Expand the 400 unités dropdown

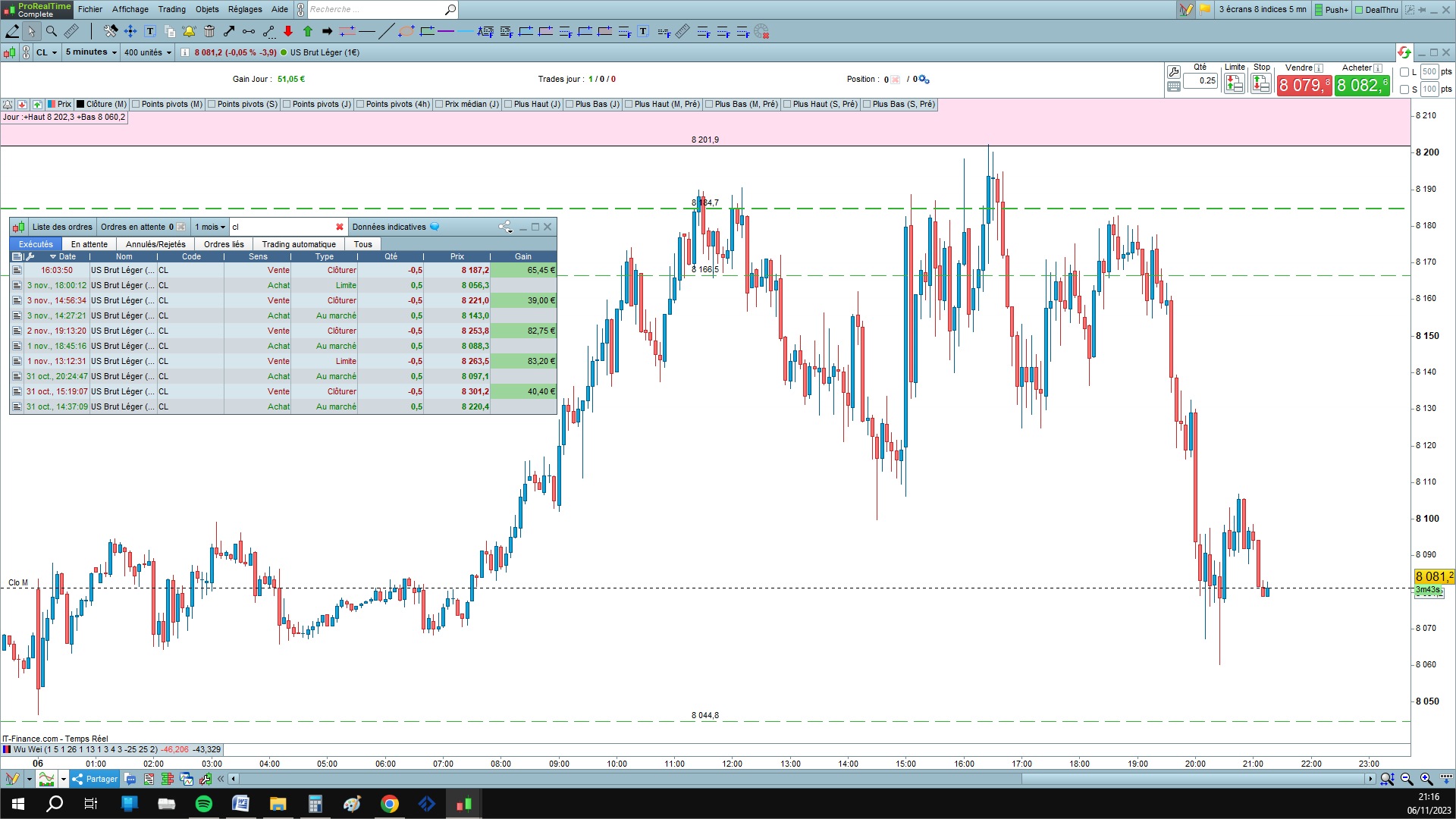point(148,52)
